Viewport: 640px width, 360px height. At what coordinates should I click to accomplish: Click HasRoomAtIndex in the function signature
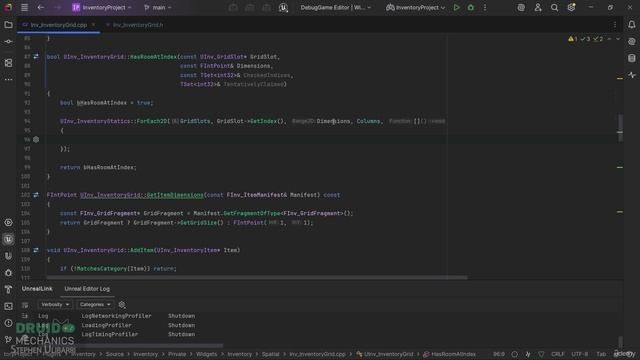[153, 57]
